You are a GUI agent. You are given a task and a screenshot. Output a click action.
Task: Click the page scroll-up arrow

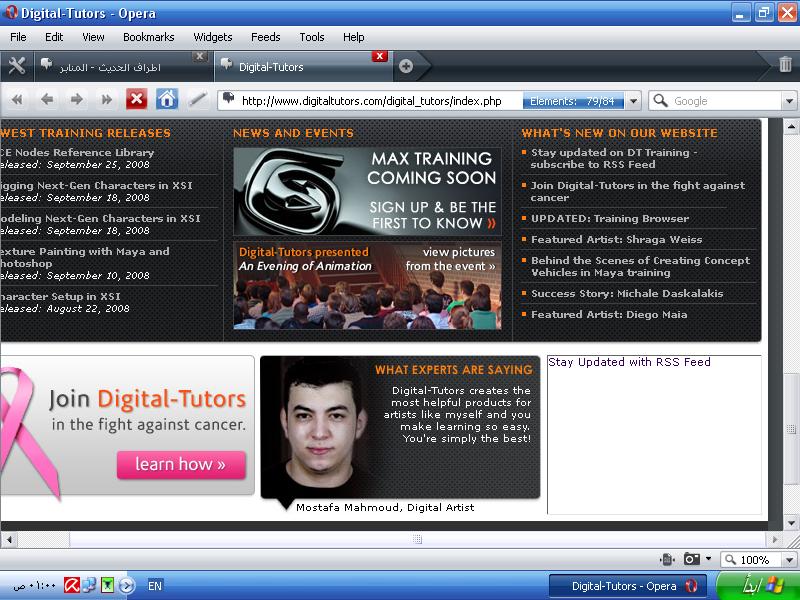pyautogui.click(x=791, y=125)
